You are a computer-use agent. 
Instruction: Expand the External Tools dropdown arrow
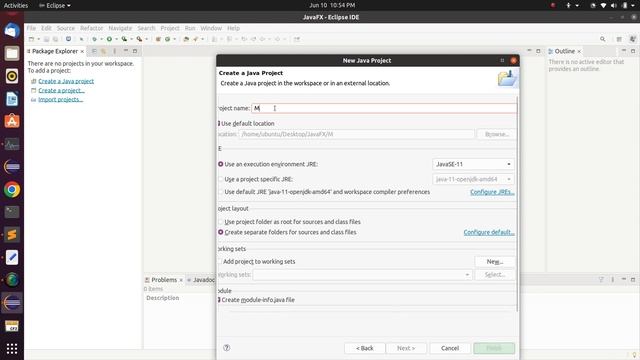[x=147, y=39]
